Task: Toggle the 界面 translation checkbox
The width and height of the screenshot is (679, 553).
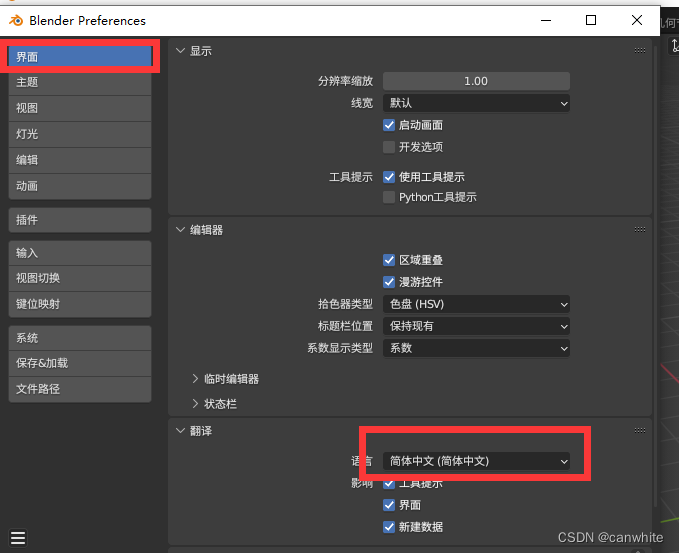Action: [389, 505]
